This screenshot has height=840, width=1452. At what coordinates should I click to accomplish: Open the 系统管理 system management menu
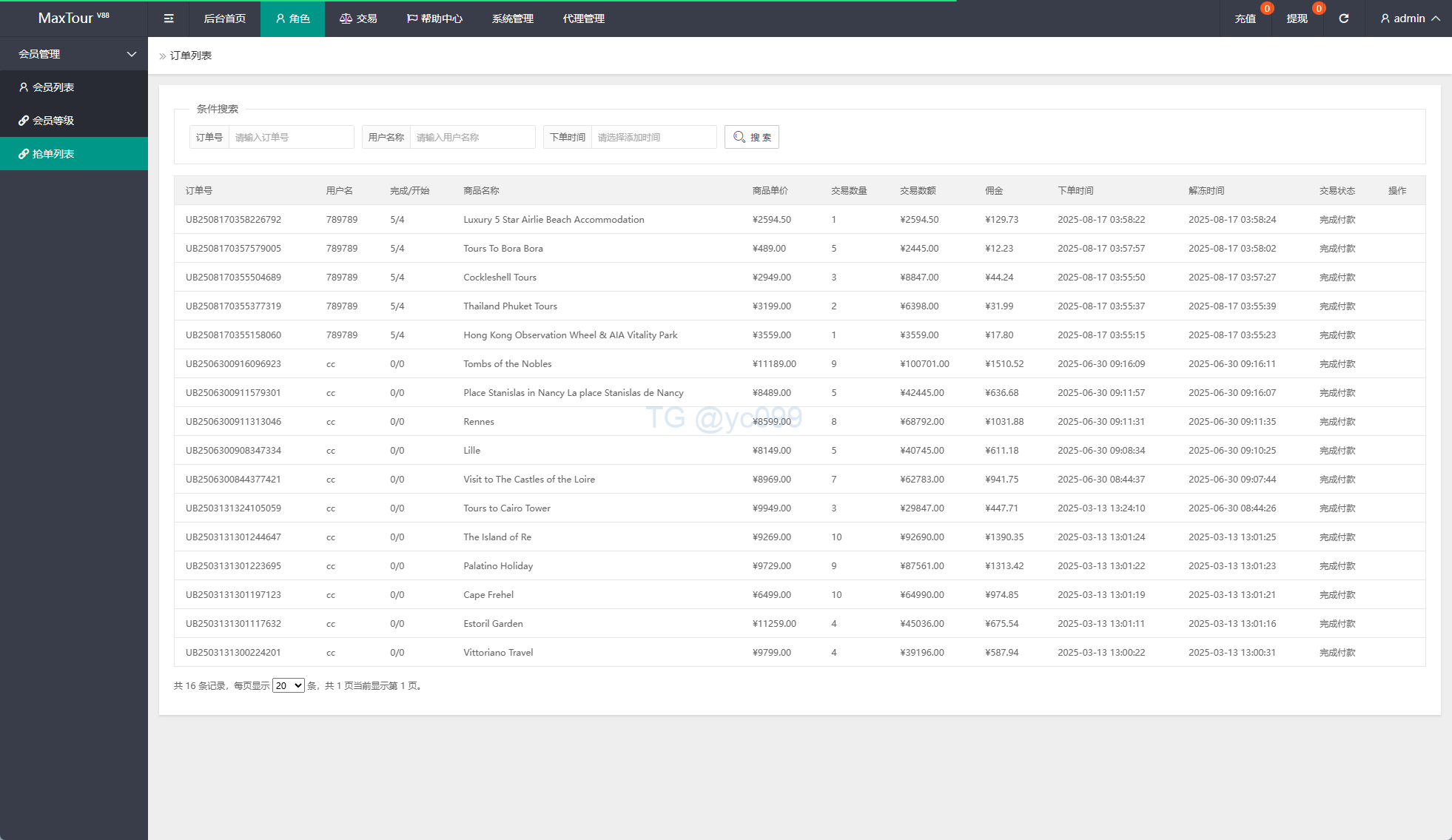512,19
